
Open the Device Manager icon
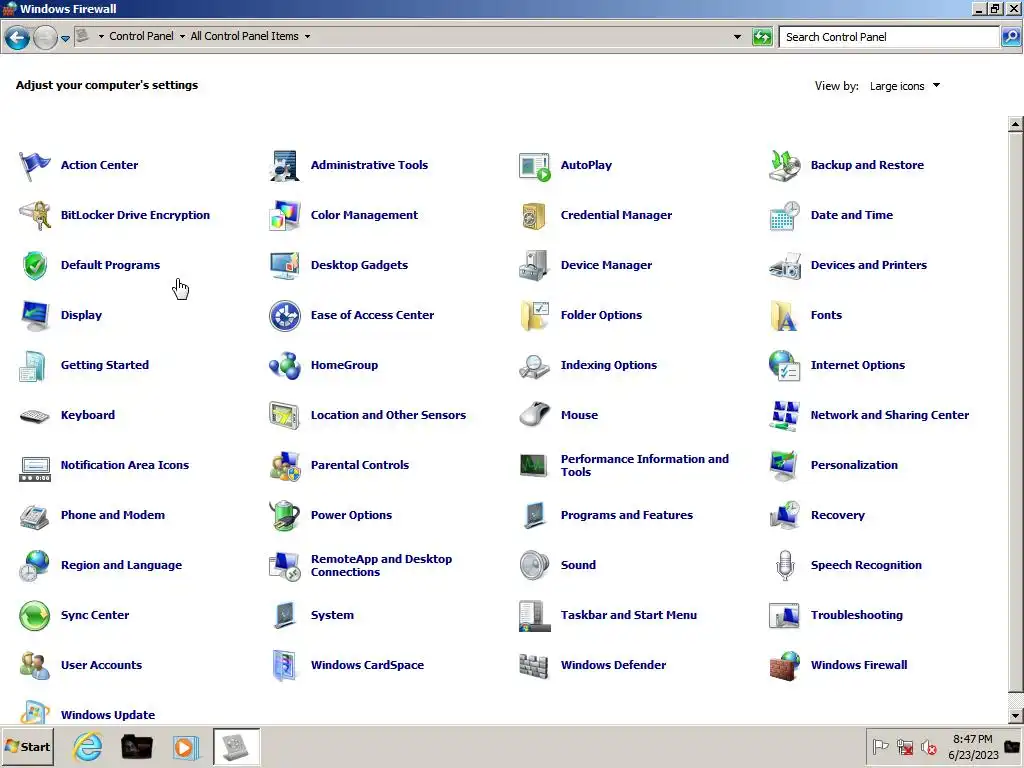[534, 265]
